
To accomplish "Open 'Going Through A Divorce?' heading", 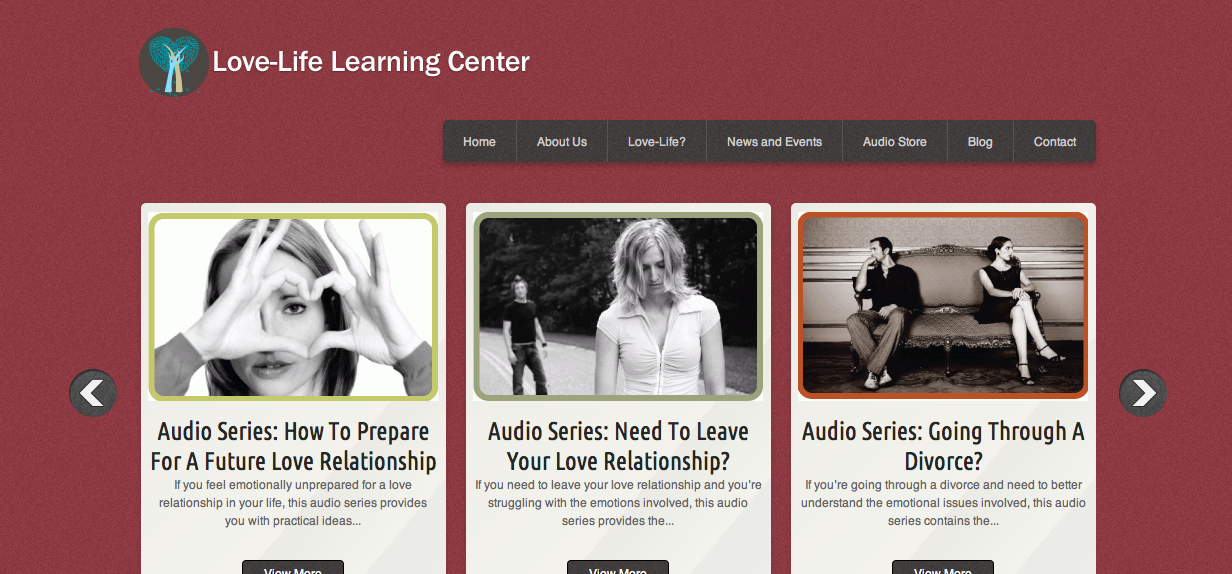I will pos(943,446).
